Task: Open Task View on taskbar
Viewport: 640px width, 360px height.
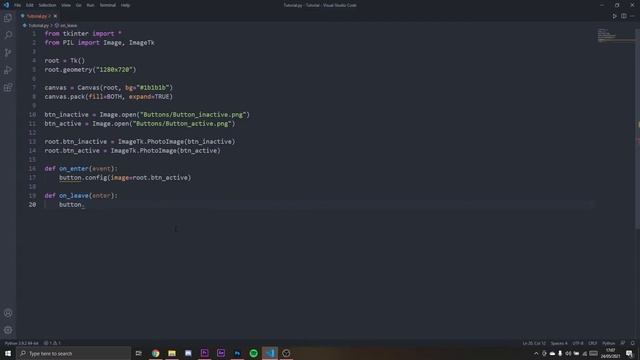Action: coord(139,353)
